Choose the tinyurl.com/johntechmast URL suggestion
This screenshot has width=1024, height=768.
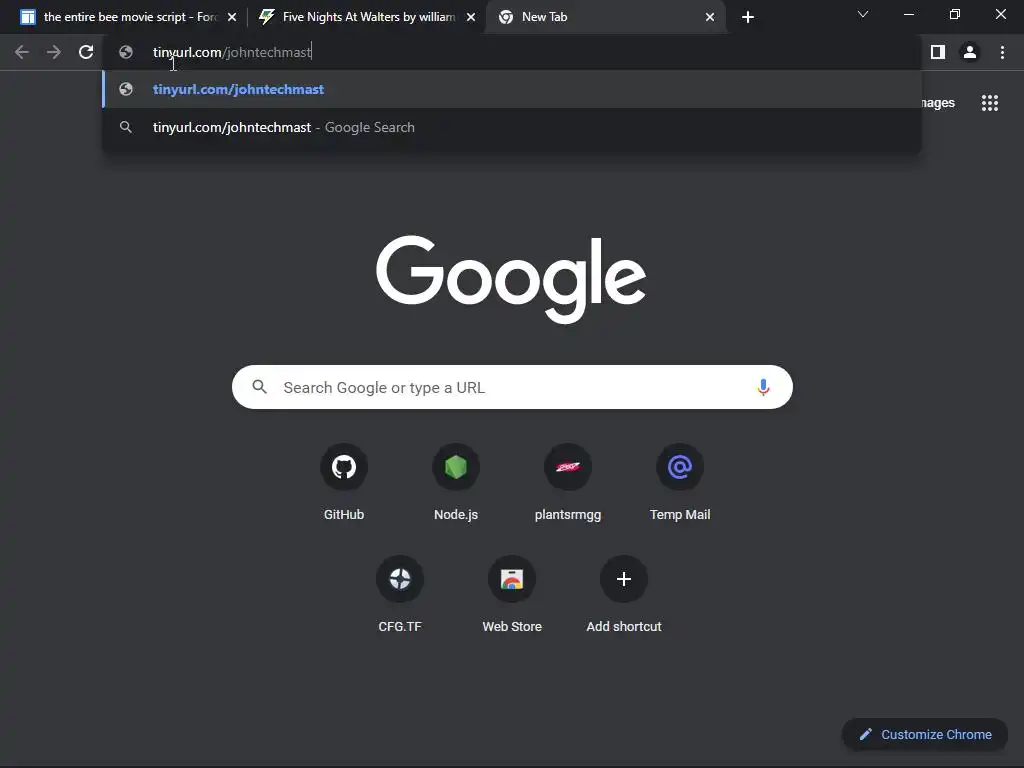click(x=512, y=89)
